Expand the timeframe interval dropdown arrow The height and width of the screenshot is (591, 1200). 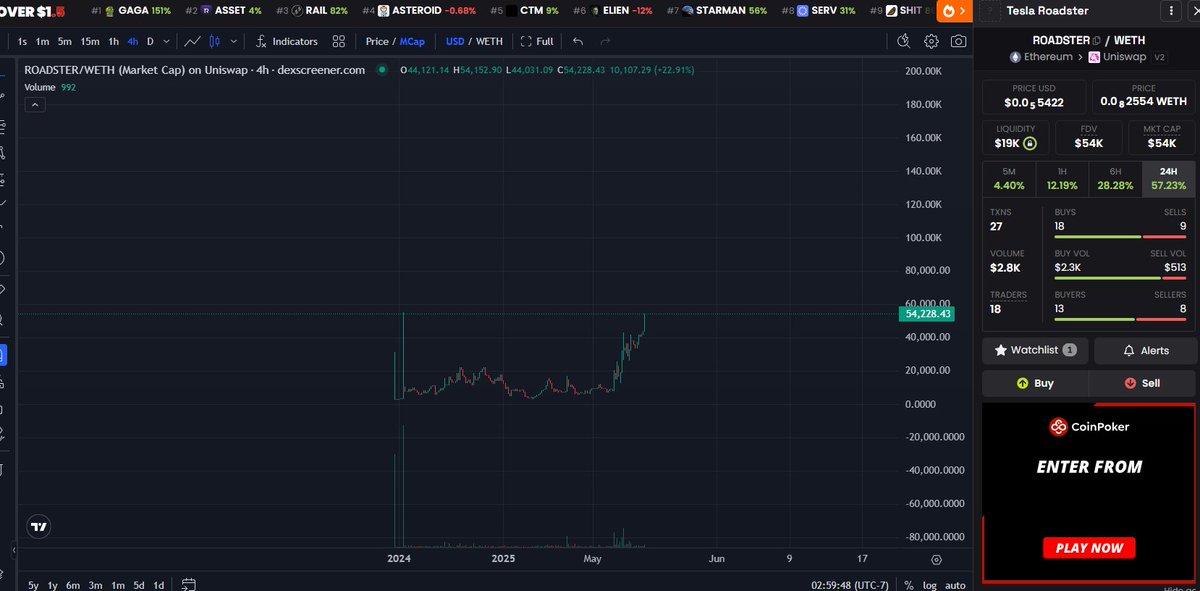coord(164,41)
